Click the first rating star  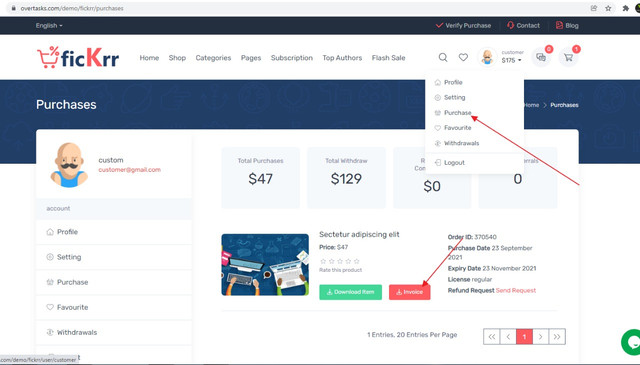(323, 261)
